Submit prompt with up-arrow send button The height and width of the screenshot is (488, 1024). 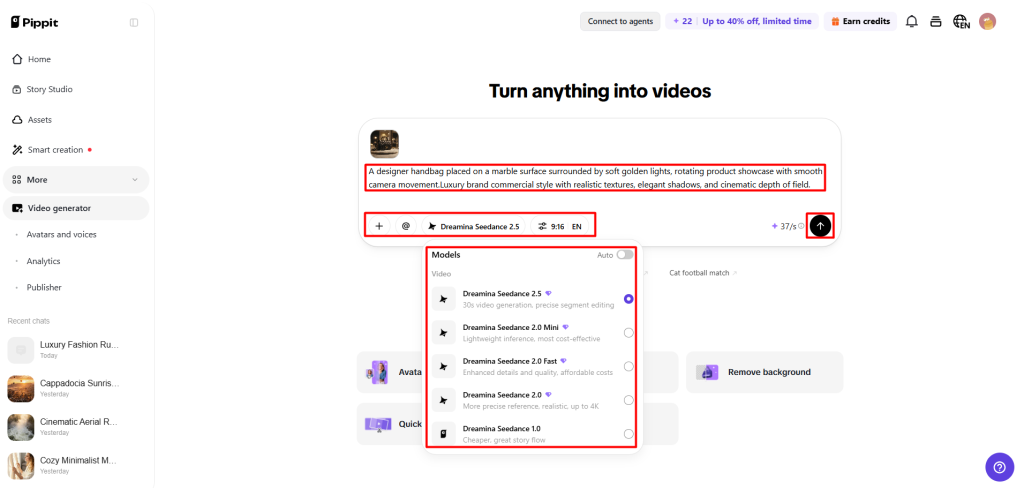tap(820, 226)
